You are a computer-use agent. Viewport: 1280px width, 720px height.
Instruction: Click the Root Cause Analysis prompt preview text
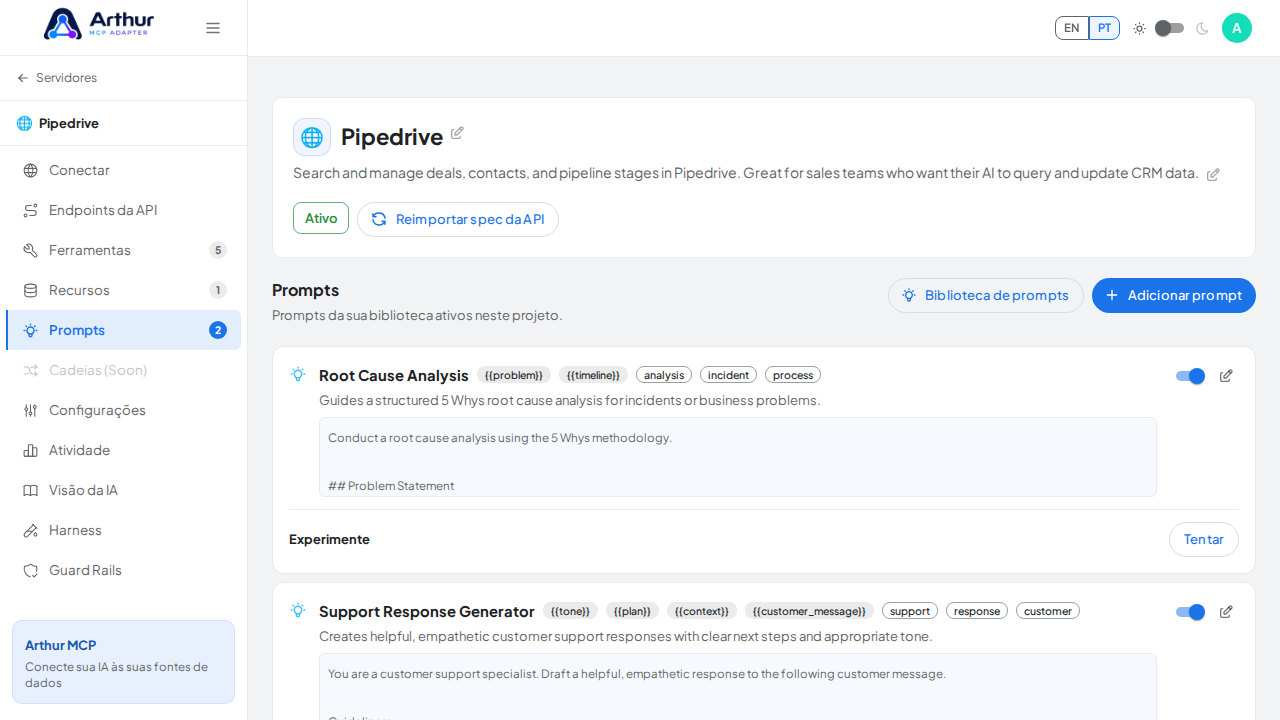[x=738, y=457]
